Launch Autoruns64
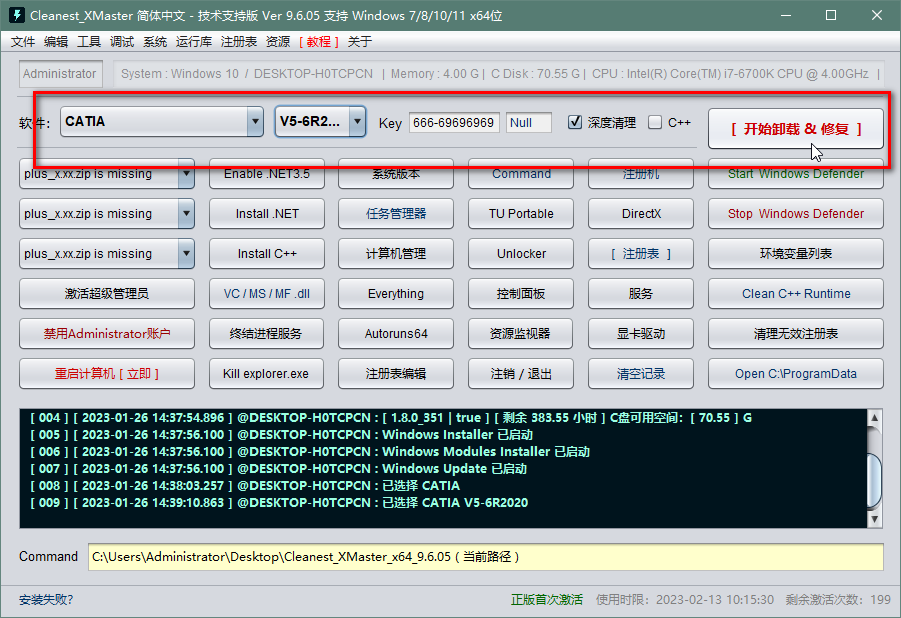This screenshot has height=618, width=901. click(396, 333)
